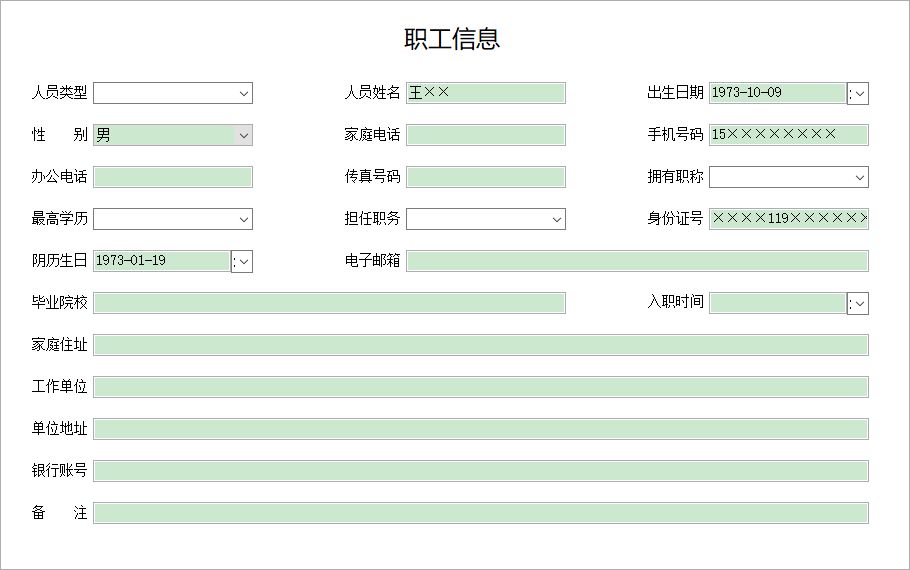Image resolution: width=910 pixels, height=570 pixels.
Task: Open the 入职时间 date picker arrow
Action: (x=858, y=304)
